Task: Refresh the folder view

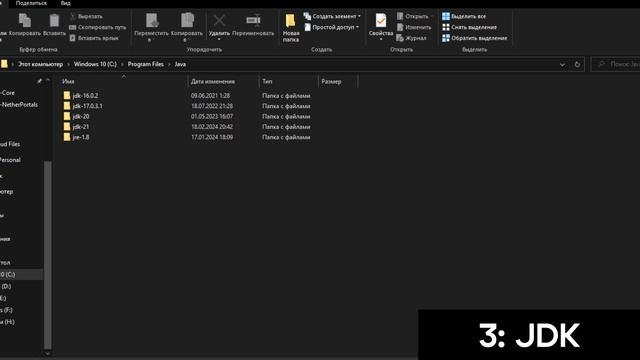Action: coord(577,64)
